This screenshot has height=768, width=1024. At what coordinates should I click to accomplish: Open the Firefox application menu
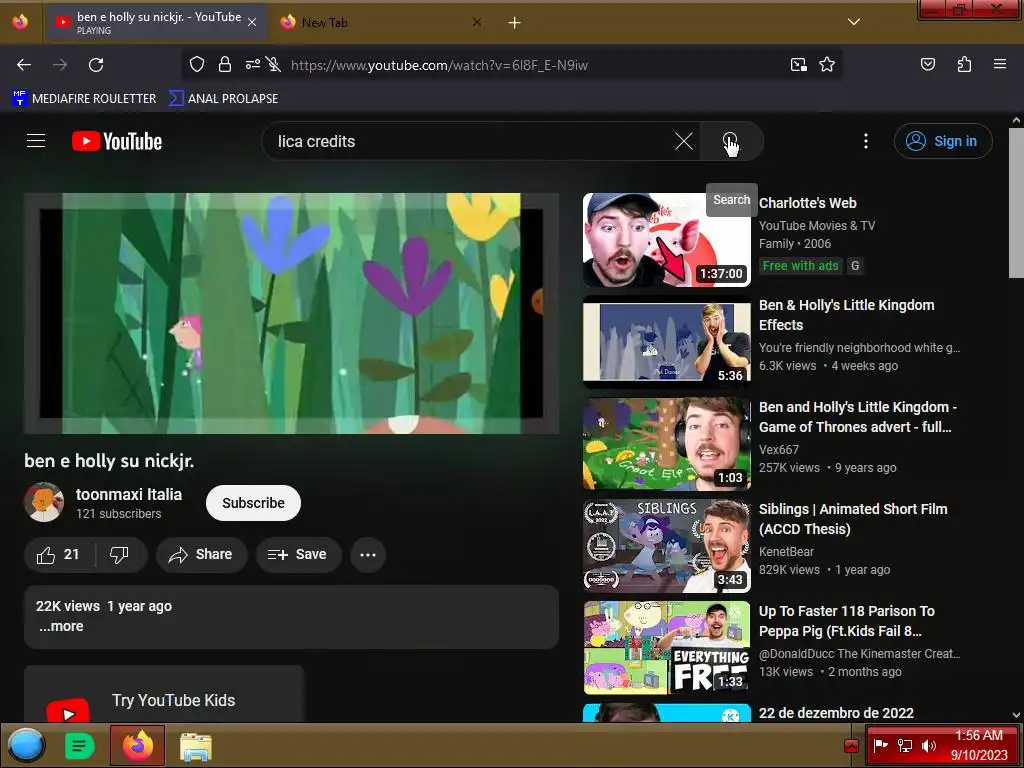[x=1000, y=64]
